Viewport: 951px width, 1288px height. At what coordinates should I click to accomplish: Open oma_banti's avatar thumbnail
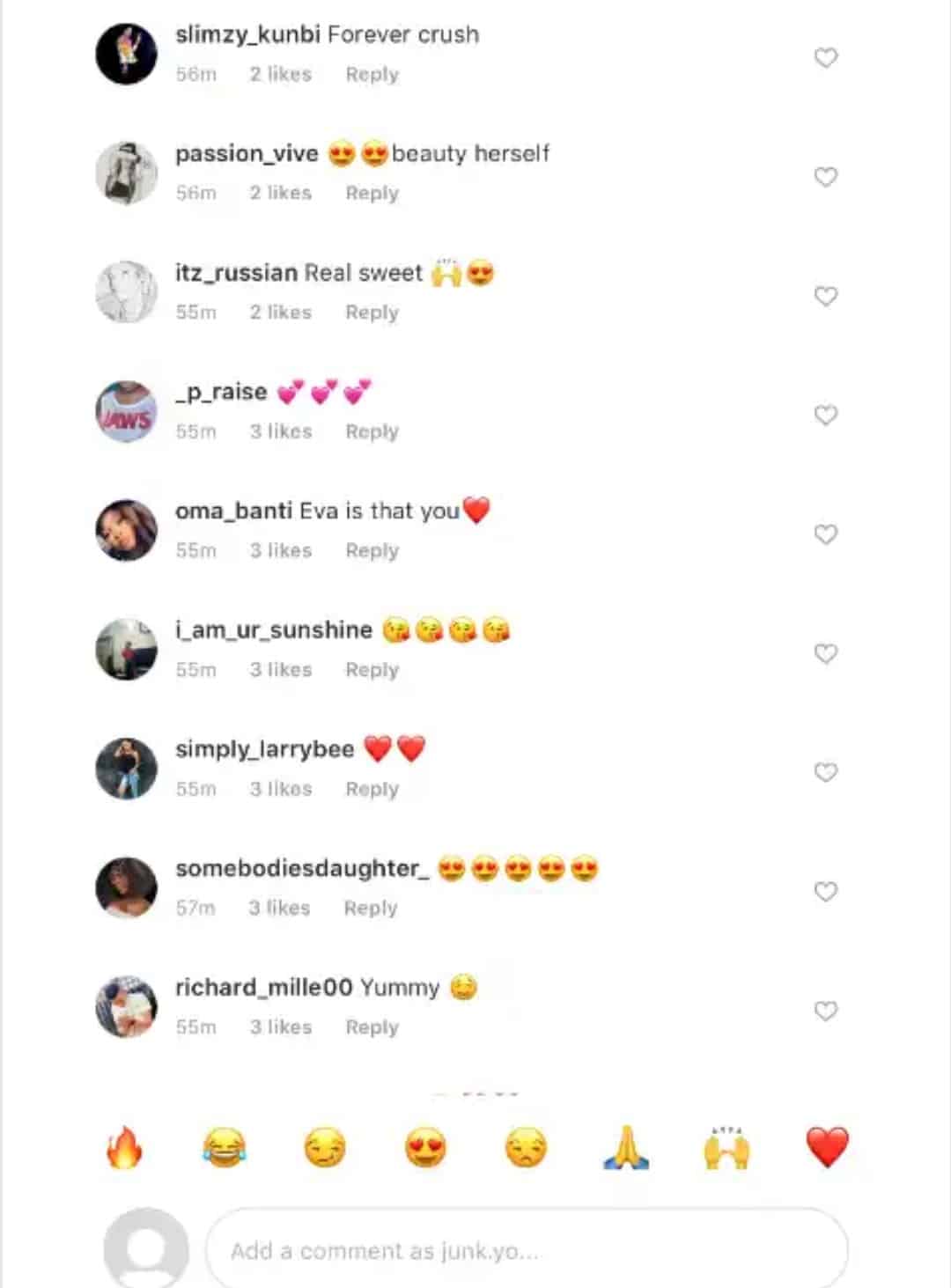(126, 530)
